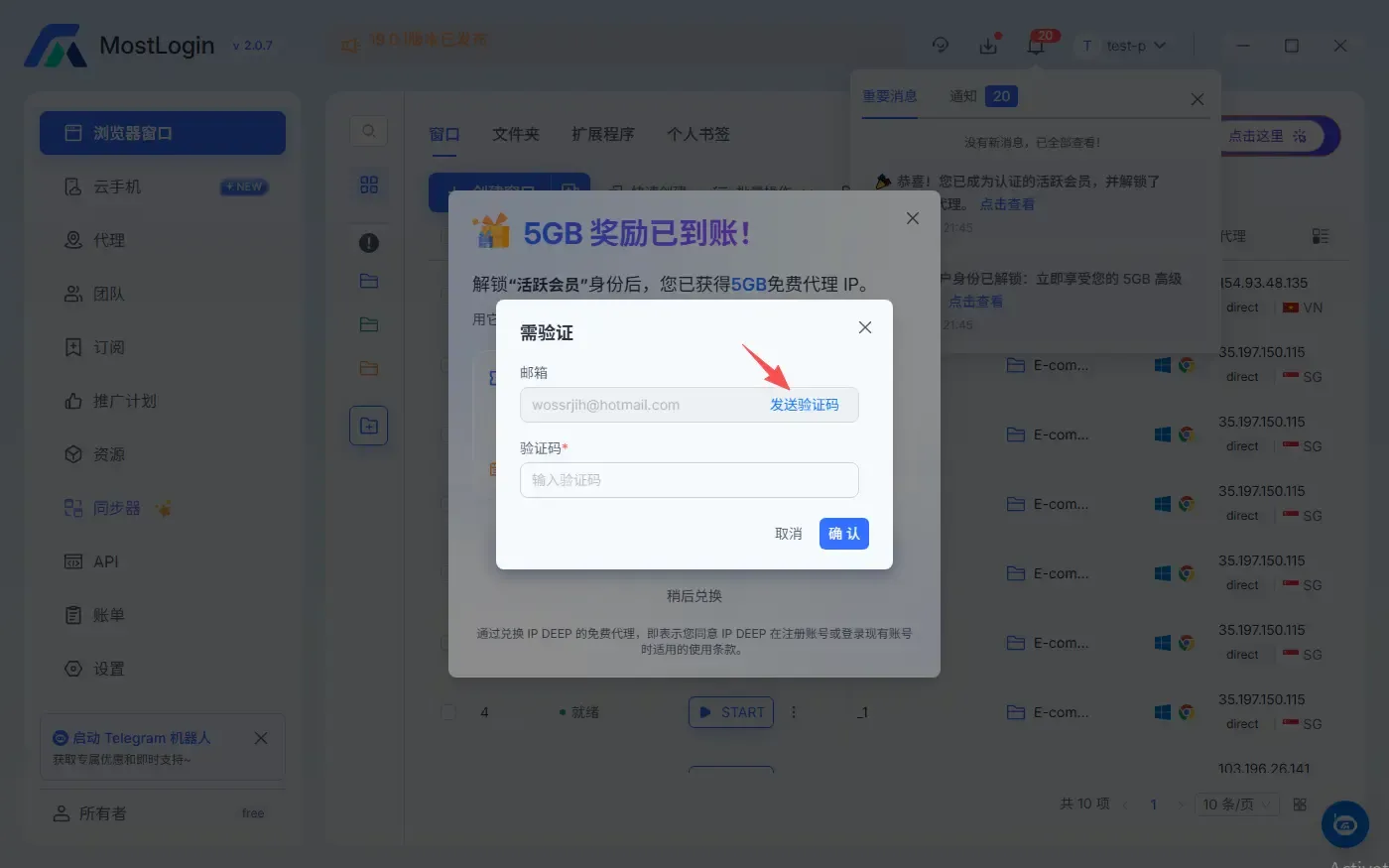The height and width of the screenshot is (868, 1389).
Task: Click the 邮箱 email field
Action: [x=689, y=405]
